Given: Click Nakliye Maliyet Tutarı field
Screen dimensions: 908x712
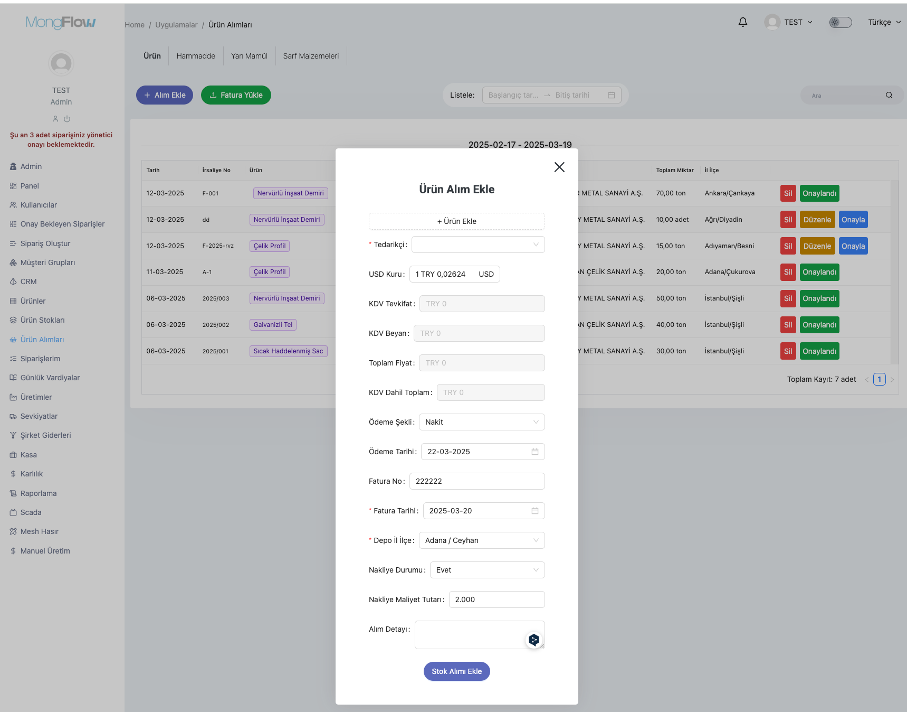Looking at the screenshot, I should [x=497, y=599].
